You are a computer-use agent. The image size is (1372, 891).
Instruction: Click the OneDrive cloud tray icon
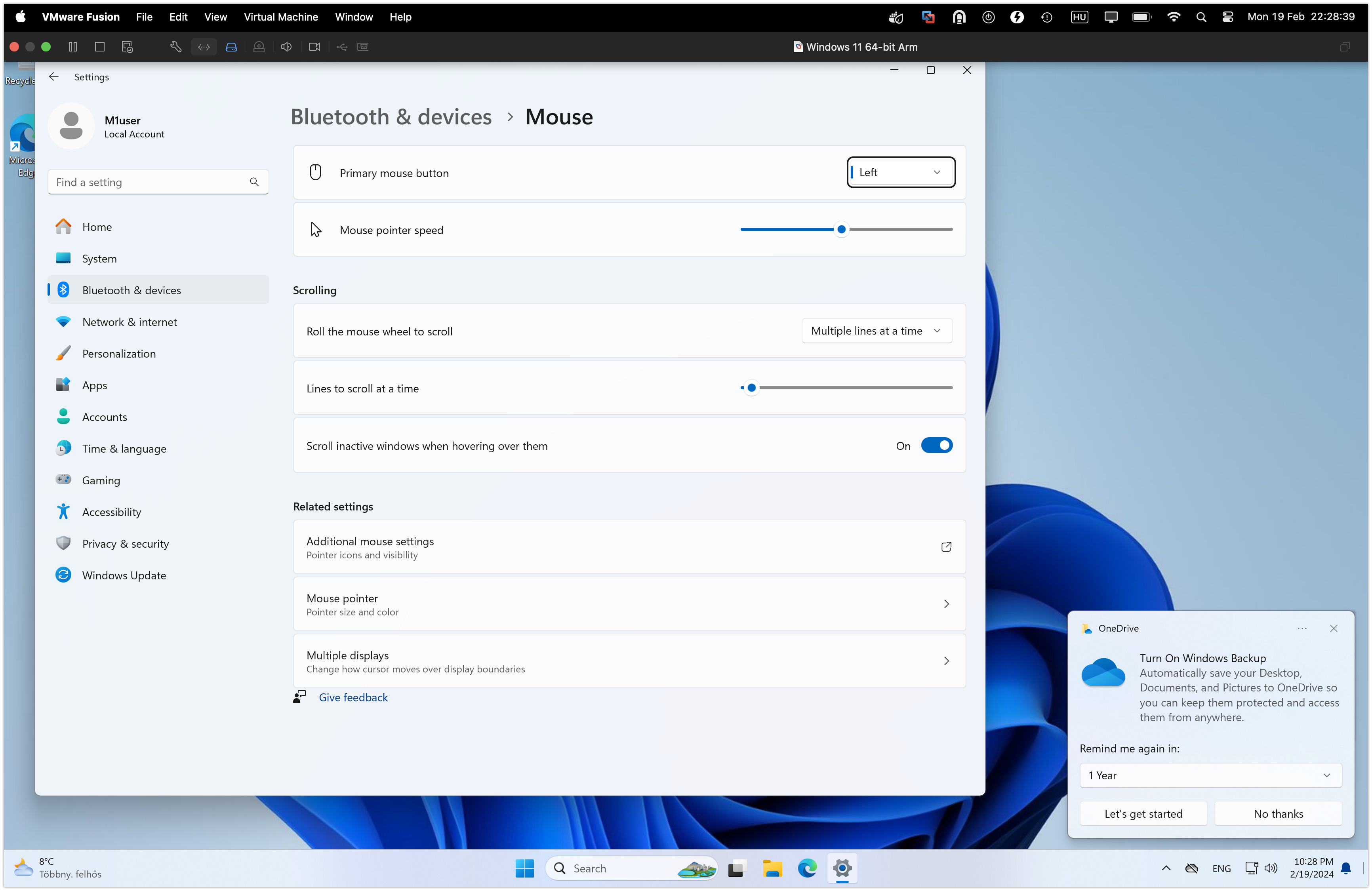pyautogui.click(x=1192, y=868)
